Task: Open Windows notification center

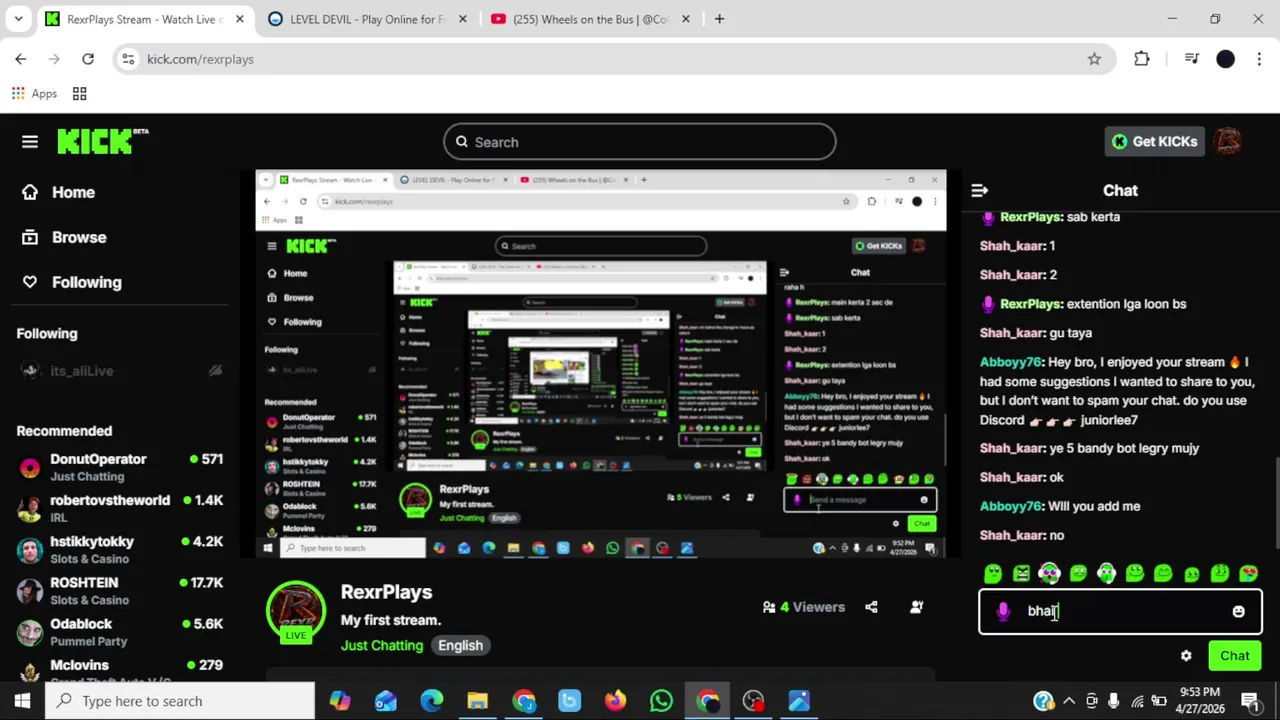Action: (x=1251, y=701)
